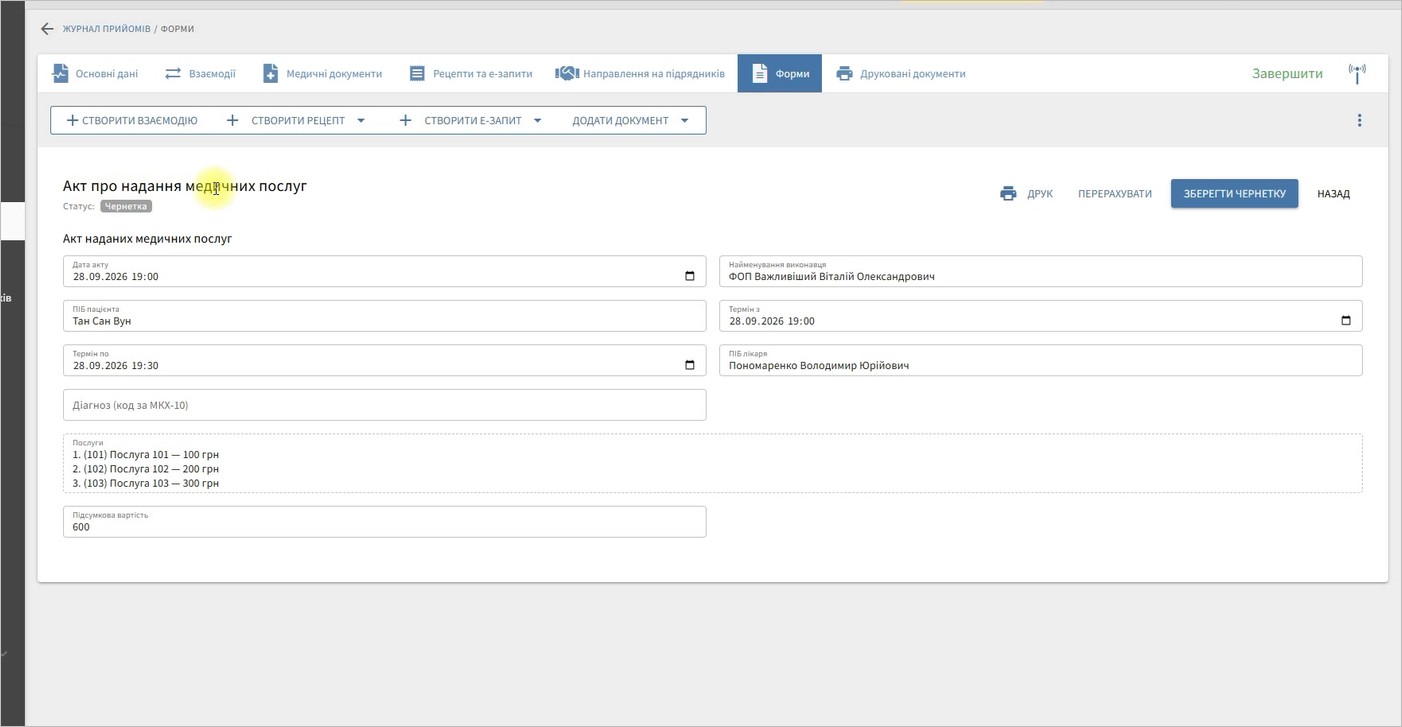Open Направлення на підрядників tab
Viewport: 1402px width, 727px height.
point(640,73)
